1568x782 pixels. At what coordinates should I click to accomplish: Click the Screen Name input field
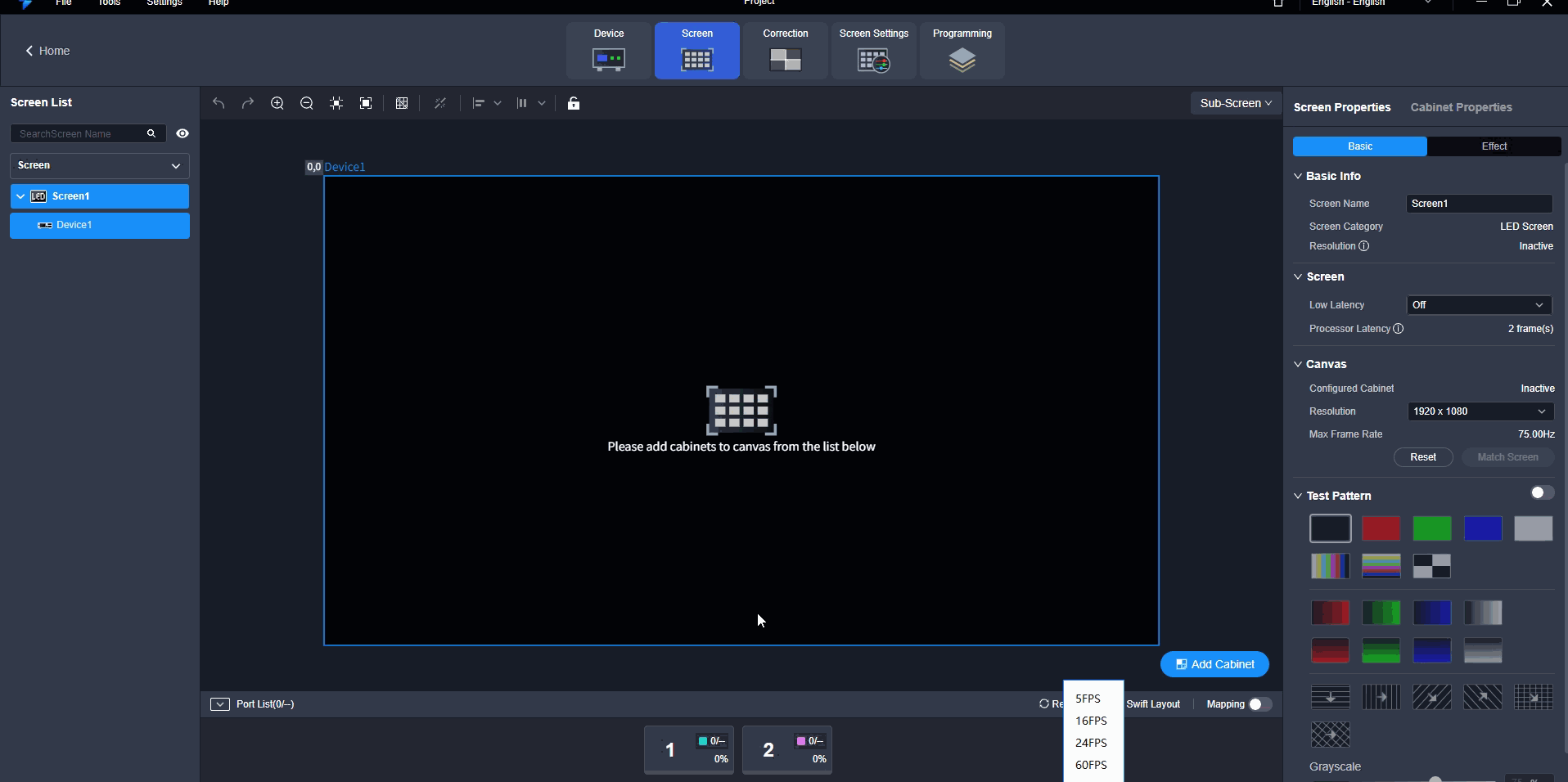pyautogui.click(x=1479, y=204)
